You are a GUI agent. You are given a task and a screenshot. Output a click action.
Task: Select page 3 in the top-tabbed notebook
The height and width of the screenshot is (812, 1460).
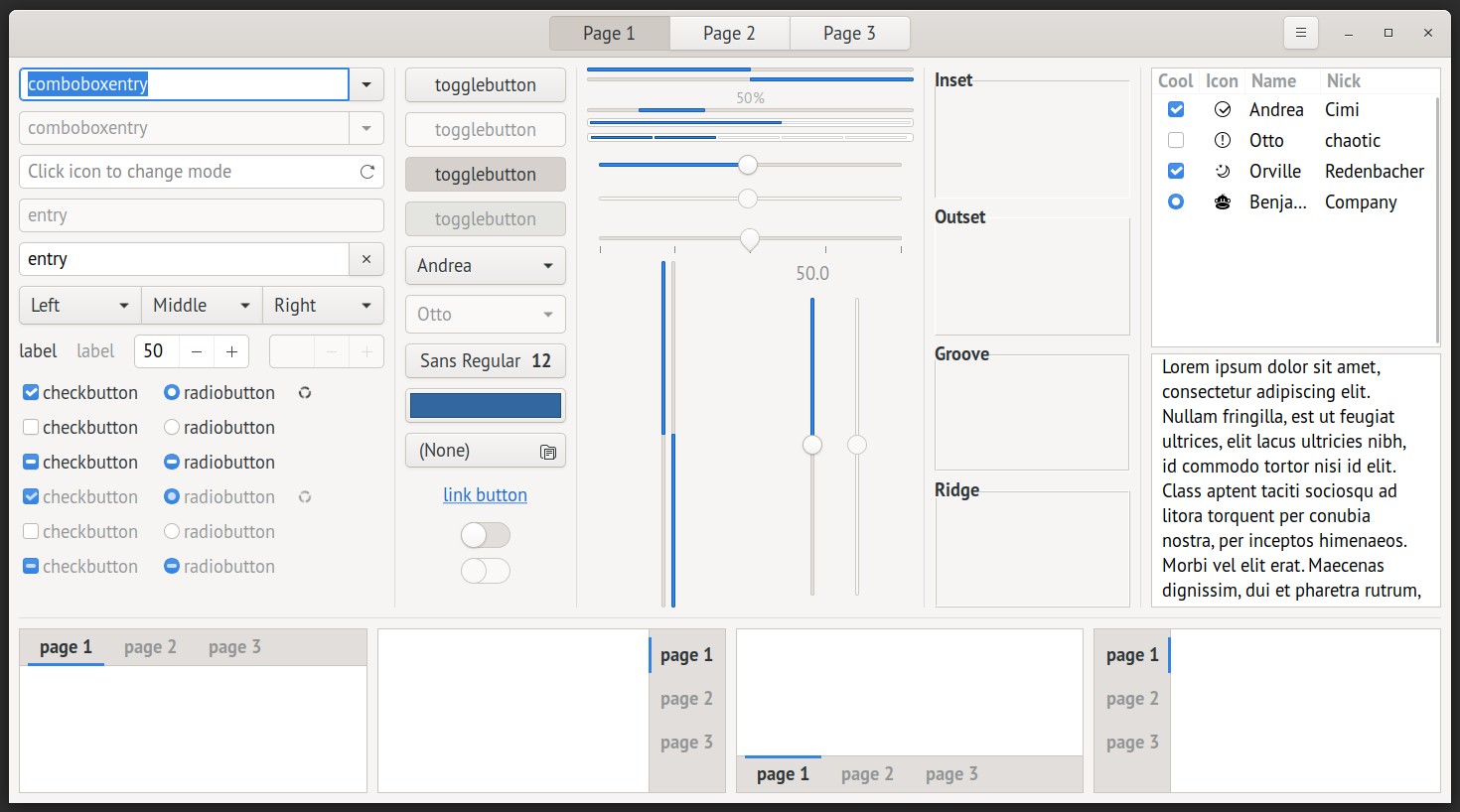tap(234, 647)
